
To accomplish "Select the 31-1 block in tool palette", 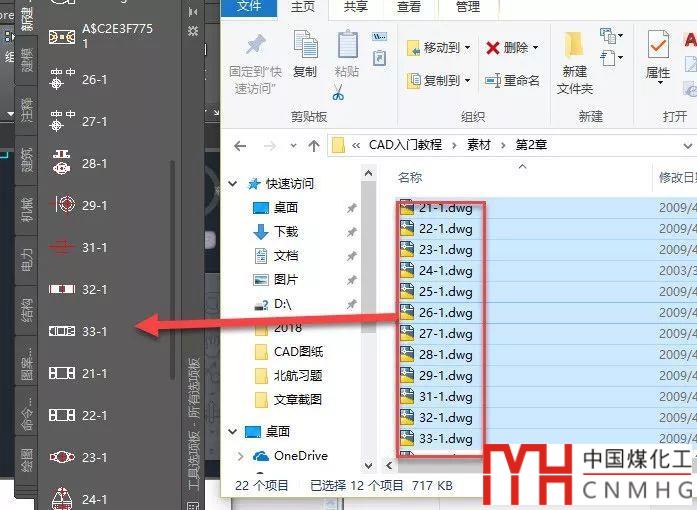I will coord(78,247).
